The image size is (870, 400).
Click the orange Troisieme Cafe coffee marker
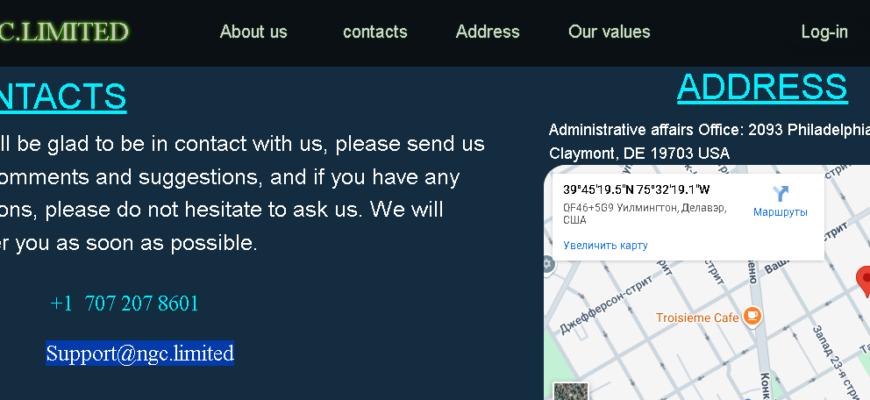point(752,316)
